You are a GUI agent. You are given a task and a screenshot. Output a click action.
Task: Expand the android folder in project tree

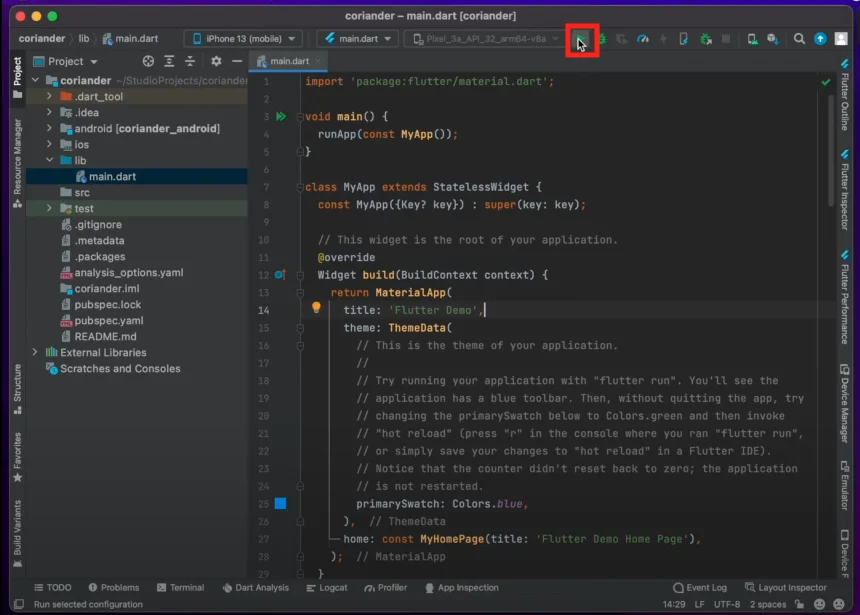(x=49, y=129)
